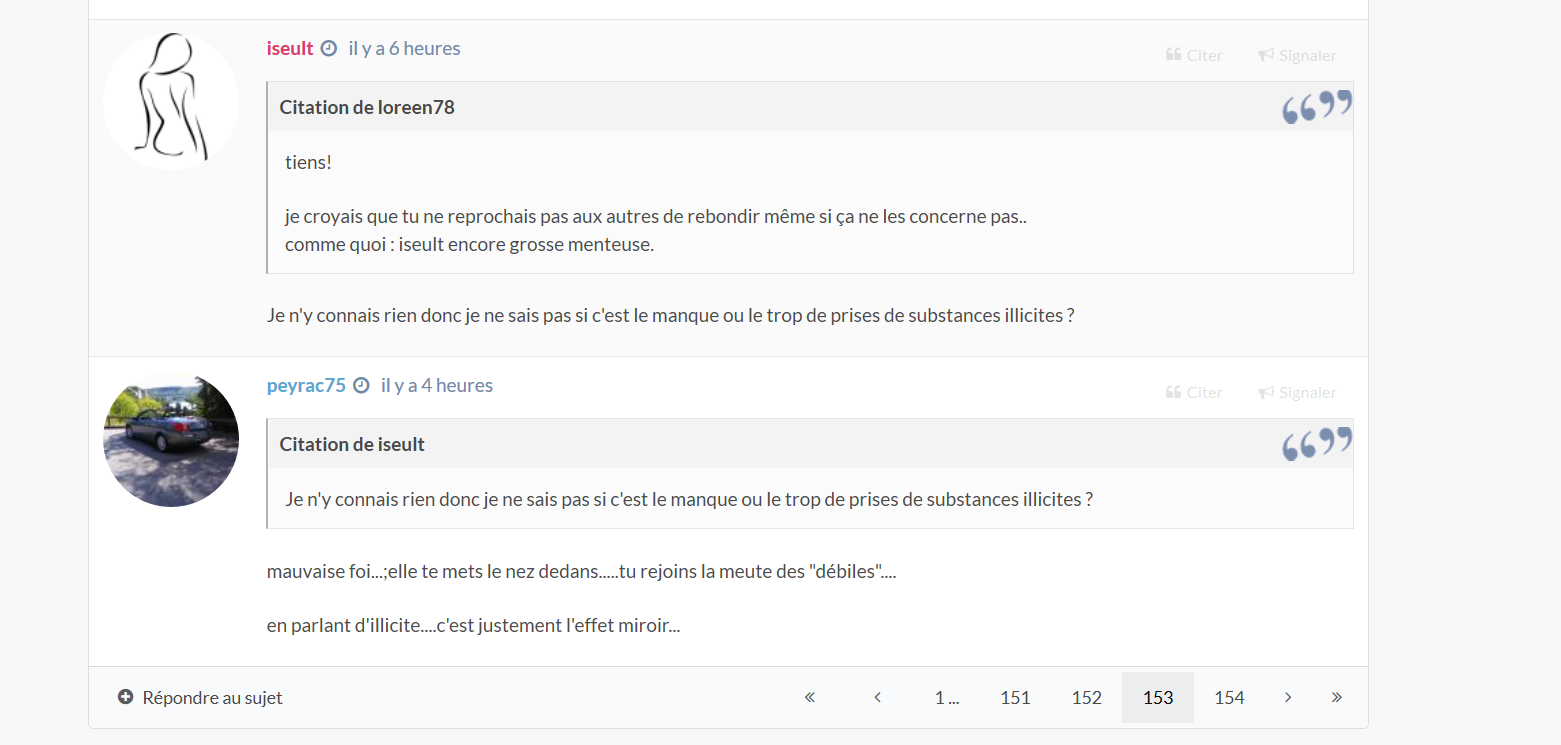This screenshot has height=745, width=1561.
Task: Go to the next page with single right arrow
Action: [x=1288, y=697]
